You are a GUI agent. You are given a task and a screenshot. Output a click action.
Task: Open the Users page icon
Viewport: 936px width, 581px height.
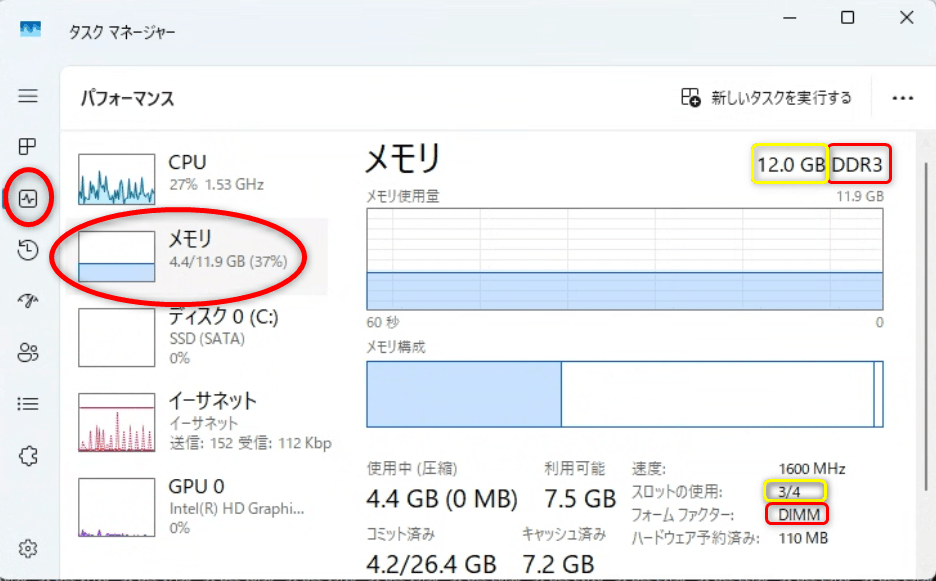click(x=28, y=352)
